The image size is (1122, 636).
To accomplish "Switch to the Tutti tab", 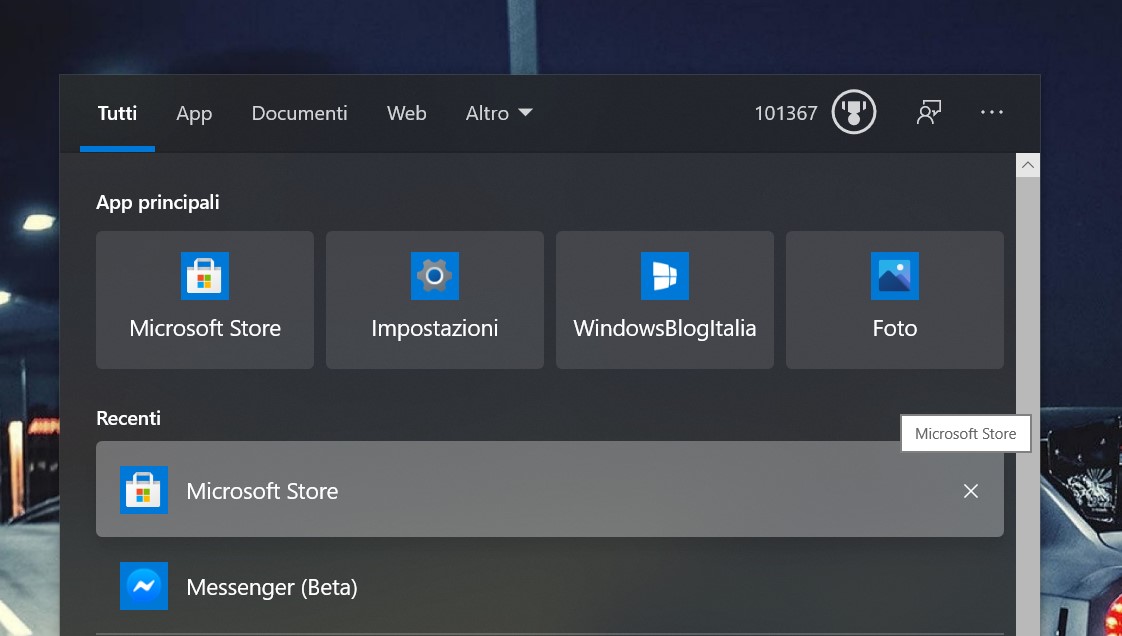I will (117, 113).
